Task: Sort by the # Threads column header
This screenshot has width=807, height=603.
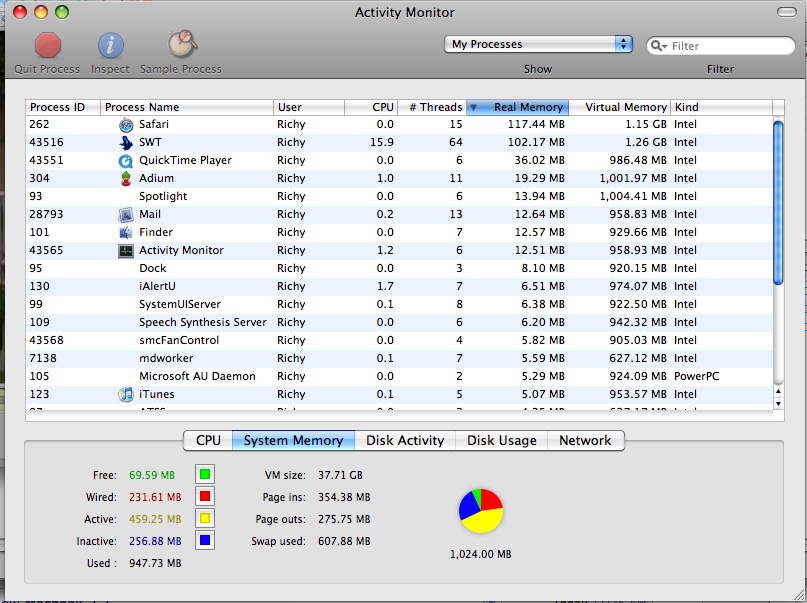Action: click(x=432, y=107)
